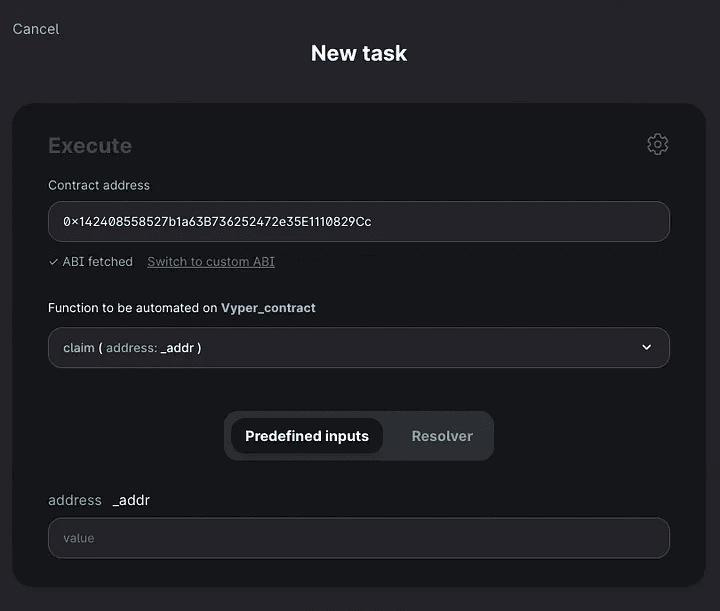
Task: Click the 'value' placeholder text
Action: point(79,538)
